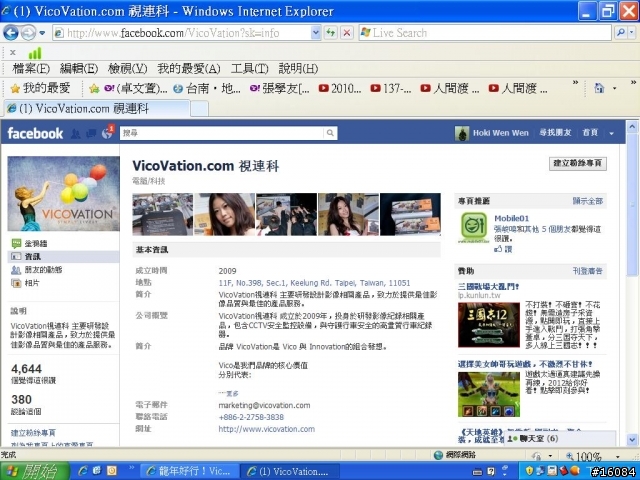The image size is (640, 480).
Task: Click 刊登廣告 beside sponsored section
Action: 587,271
